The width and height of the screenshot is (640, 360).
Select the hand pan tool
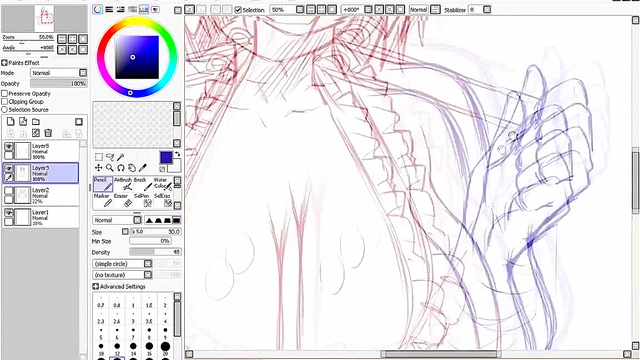(x=131, y=168)
